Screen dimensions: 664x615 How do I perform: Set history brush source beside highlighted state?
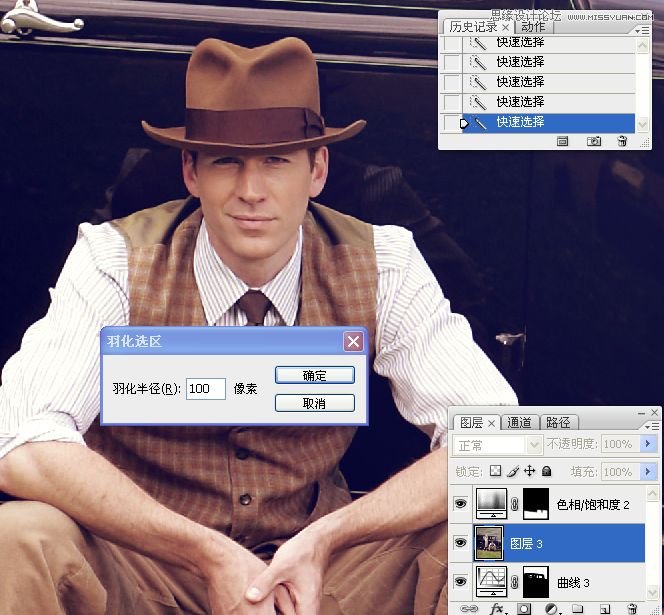click(451, 123)
